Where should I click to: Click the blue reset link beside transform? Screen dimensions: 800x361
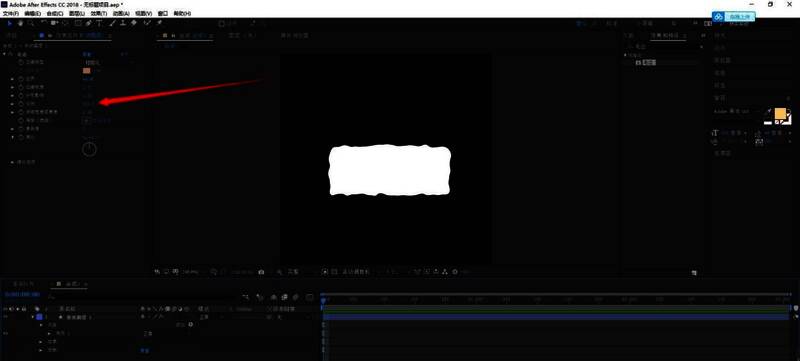coord(145,351)
